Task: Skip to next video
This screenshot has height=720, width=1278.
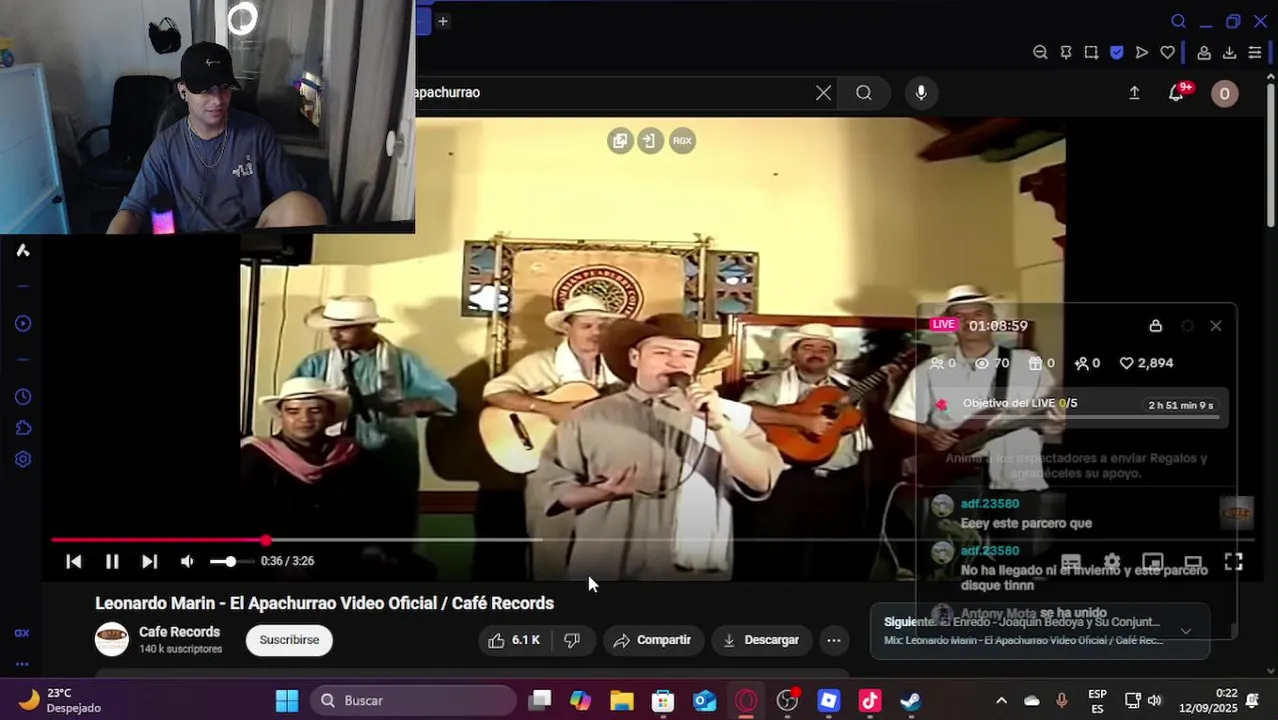Action: pos(149,562)
